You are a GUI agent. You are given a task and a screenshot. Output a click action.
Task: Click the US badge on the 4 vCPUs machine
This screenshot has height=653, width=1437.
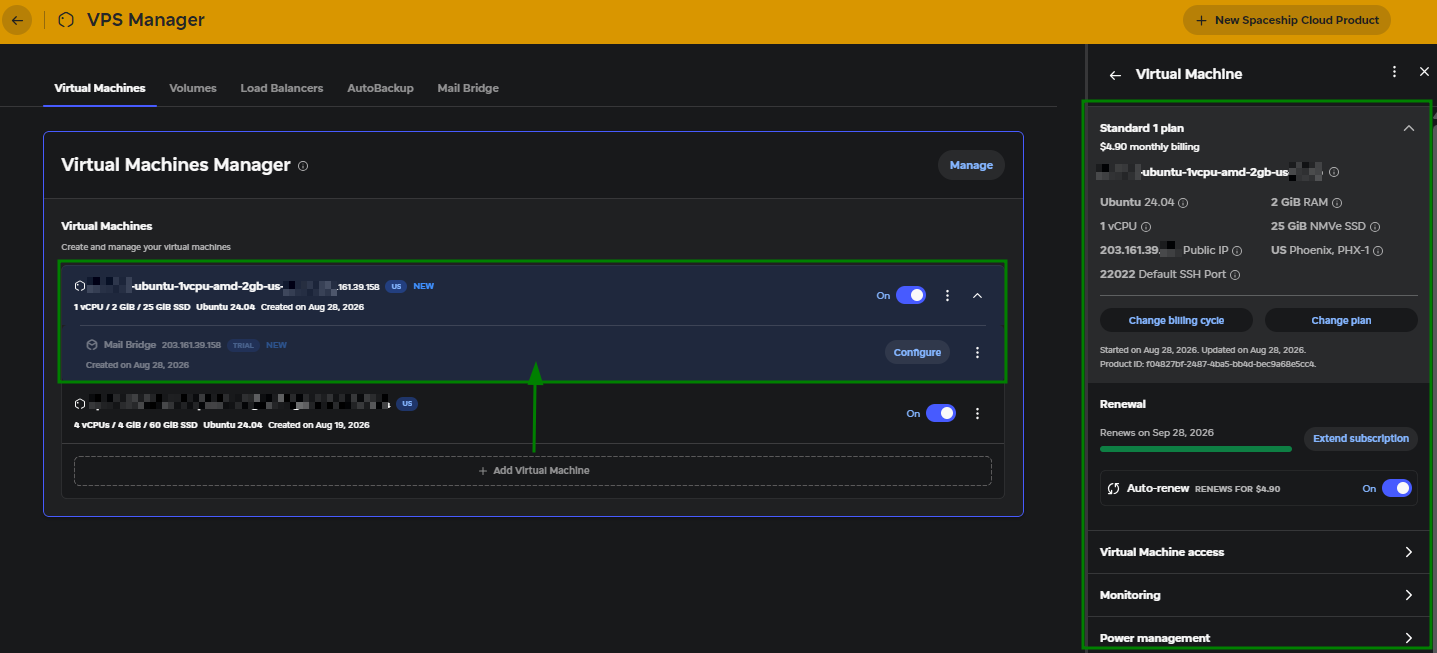tap(407, 404)
